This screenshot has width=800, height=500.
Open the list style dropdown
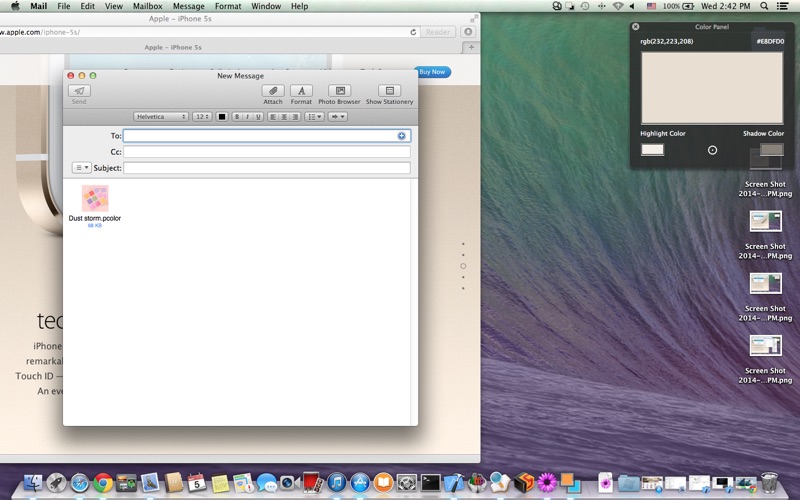314,117
